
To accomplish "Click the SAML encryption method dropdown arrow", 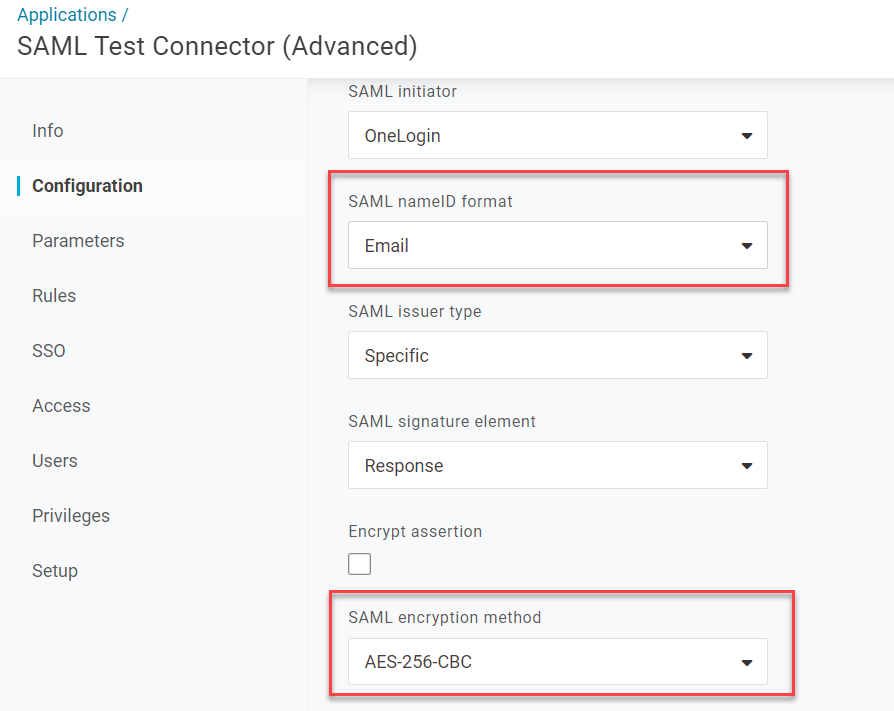I will (x=746, y=661).
